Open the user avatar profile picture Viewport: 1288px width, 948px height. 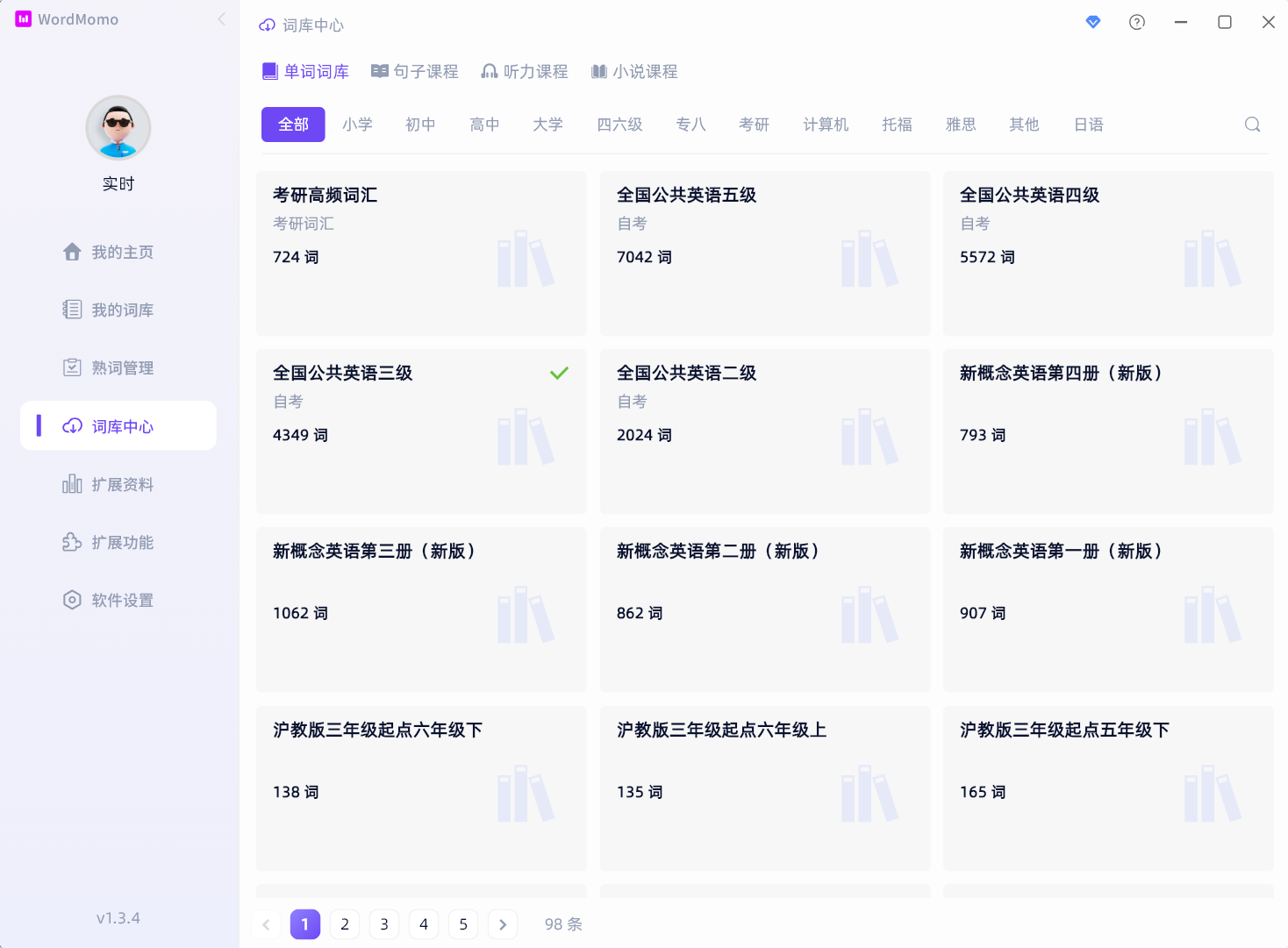[118, 128]
